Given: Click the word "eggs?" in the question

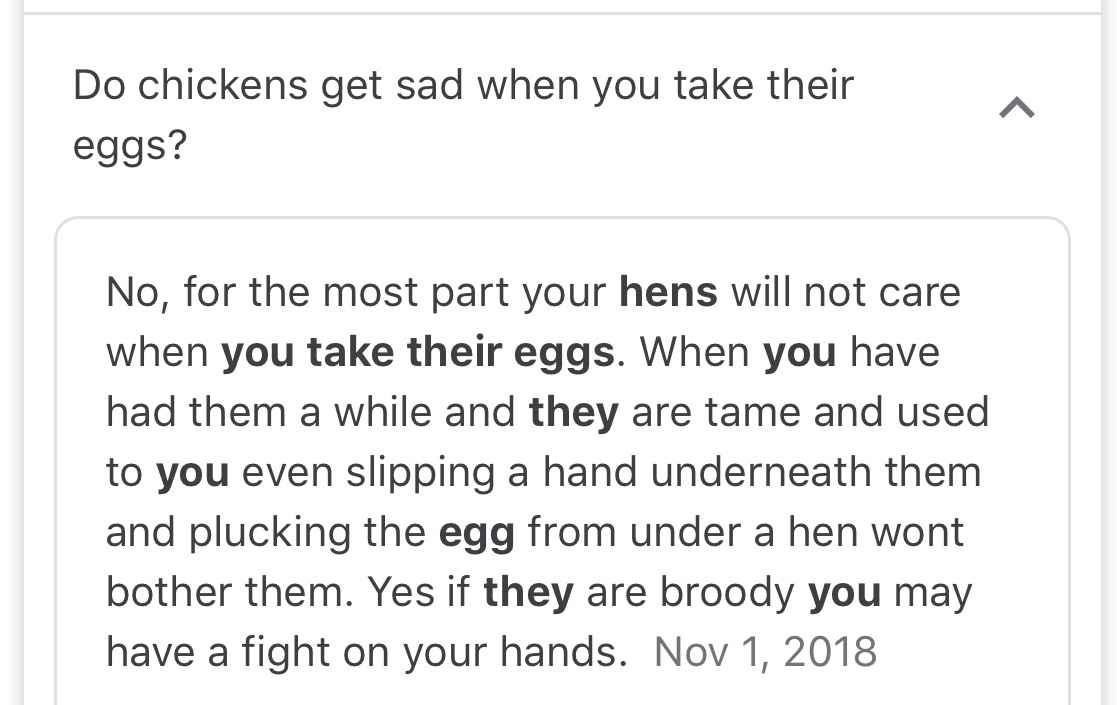Looking at the screenshot, I should coord(130,146).
